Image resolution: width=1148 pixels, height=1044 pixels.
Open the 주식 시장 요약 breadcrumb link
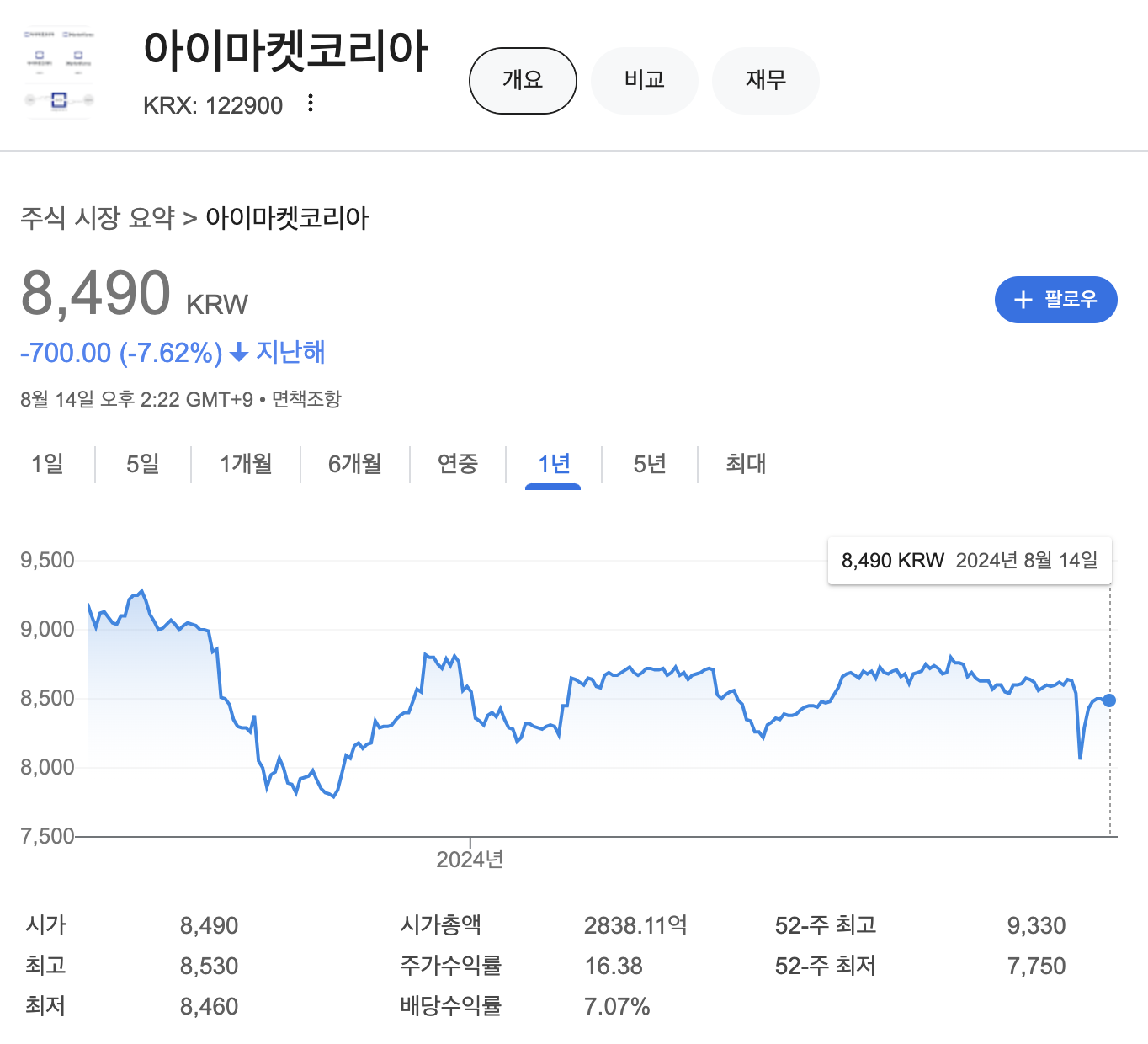tap(98, 218)
